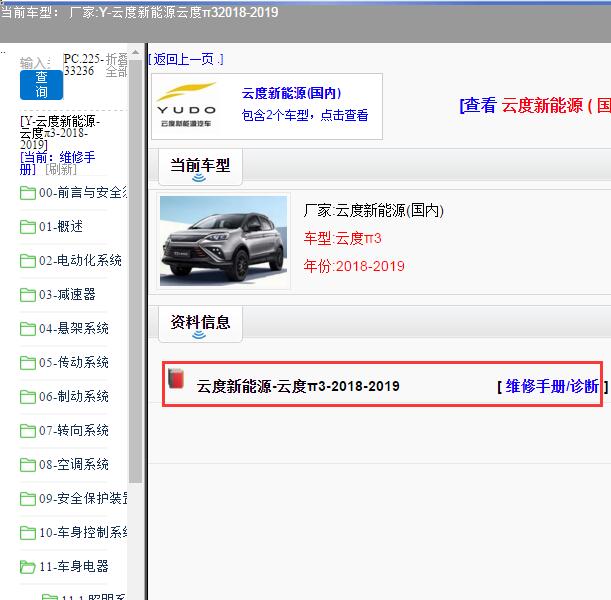Open the 查看 云度新能源 link at right
The width and height of the screenshot is (611, 600).
535,105
